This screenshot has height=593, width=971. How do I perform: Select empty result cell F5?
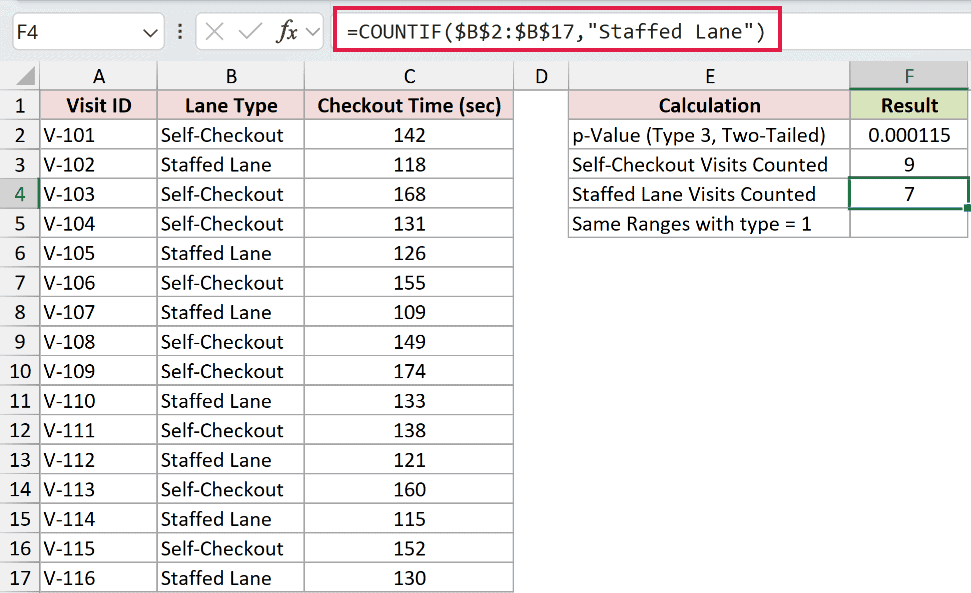point(909,223)
